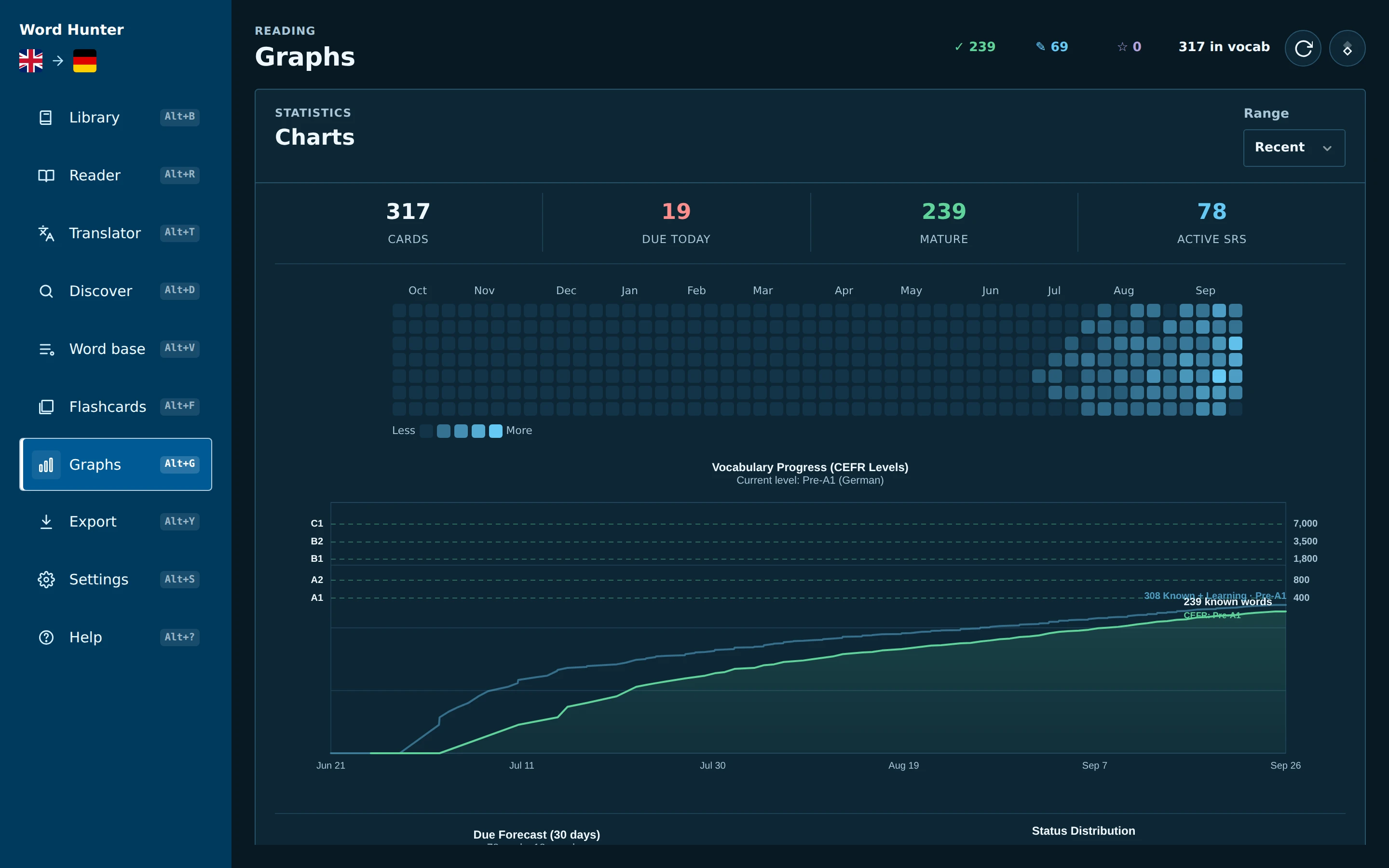Click the Settings gear icon
The height and width of the screenshot is (868, 1389).
click(x=46, y=579)
